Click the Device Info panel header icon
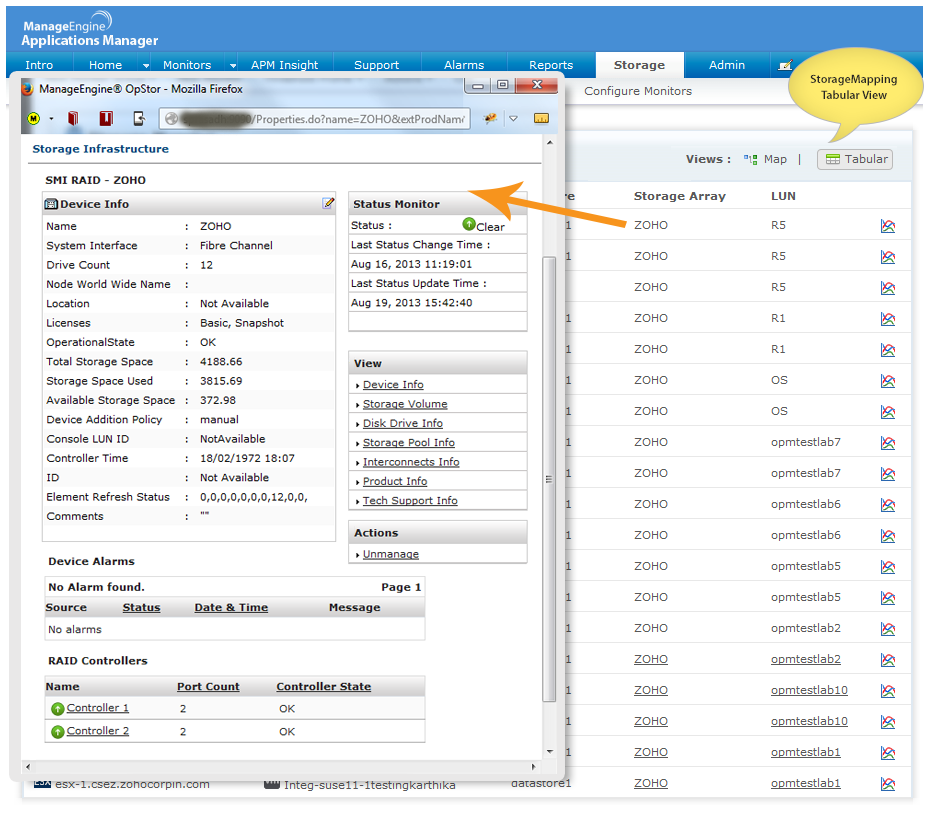Viewport: 931px width, 816px height. pyautogui.click(x=51, y=204)
